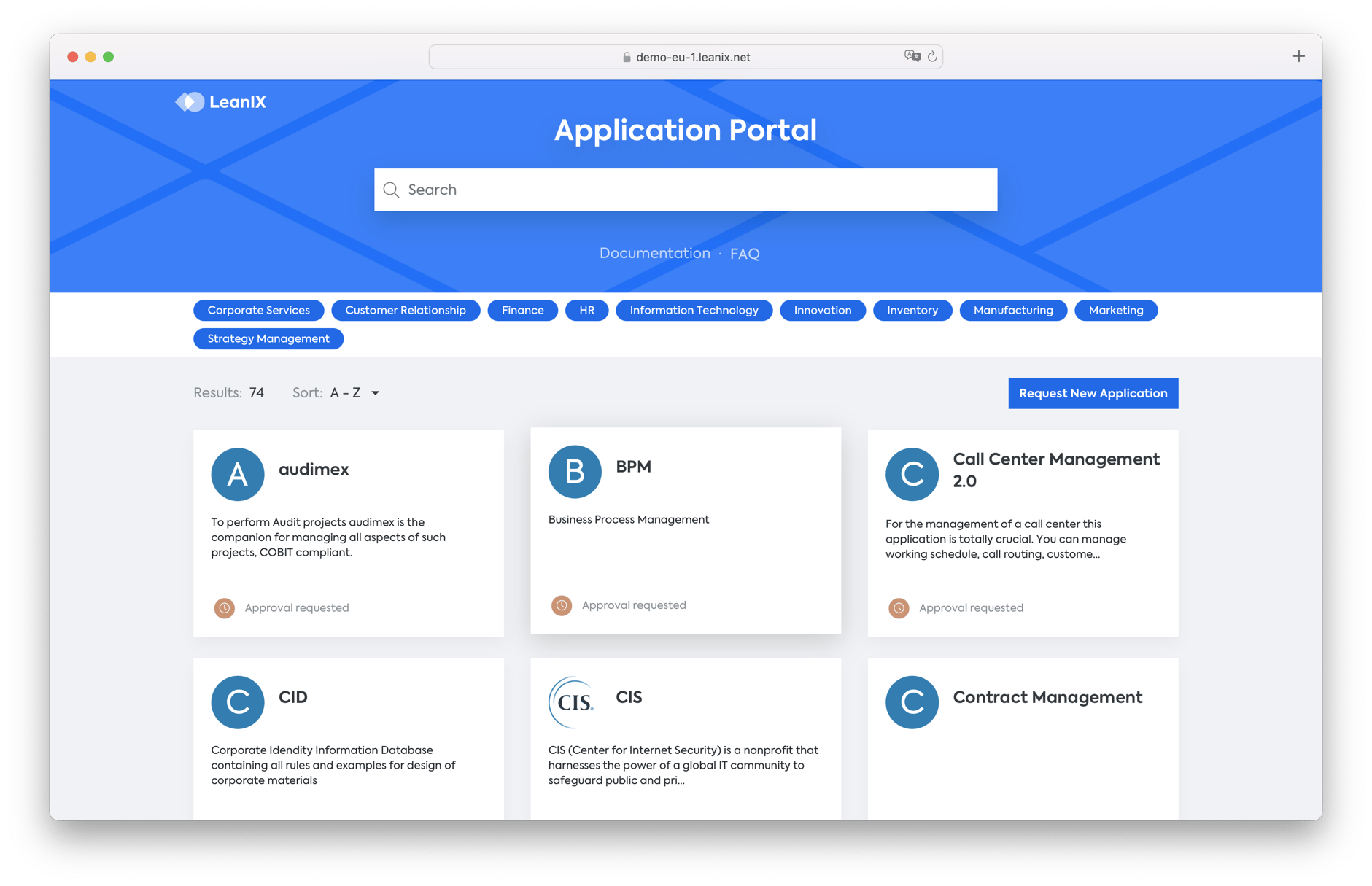This screenshot has width=1372, height=886.
Task: Click the CIS logo on its card
Action: tap(573, 702)
